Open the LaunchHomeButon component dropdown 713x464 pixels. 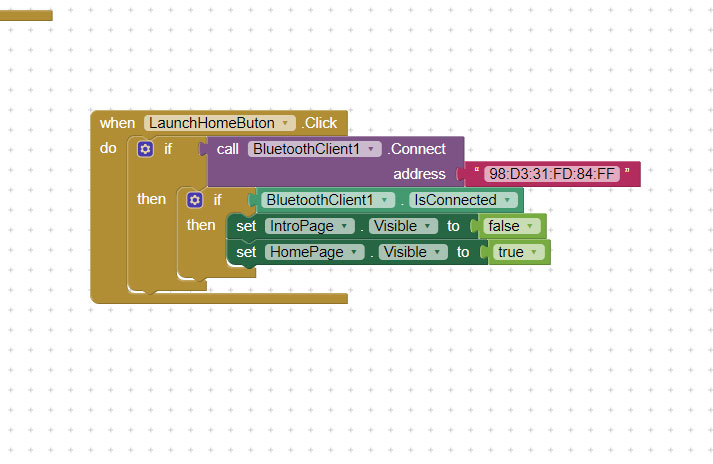220,123
